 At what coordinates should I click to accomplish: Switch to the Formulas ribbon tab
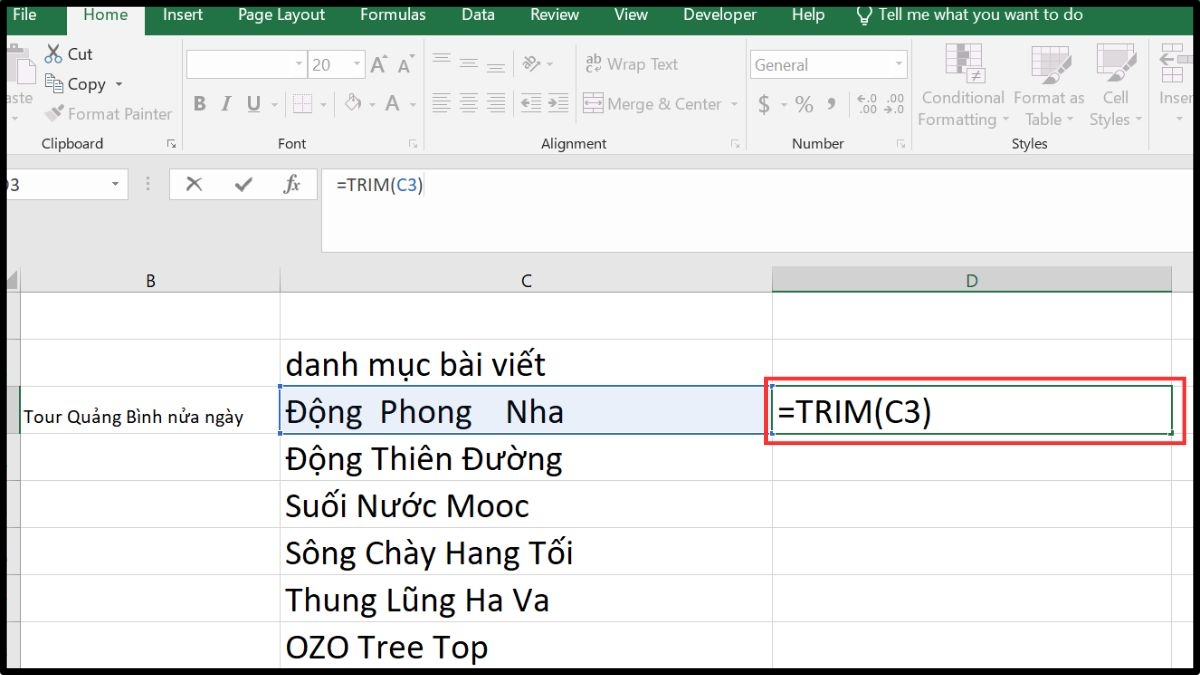[x=392, y=14]
